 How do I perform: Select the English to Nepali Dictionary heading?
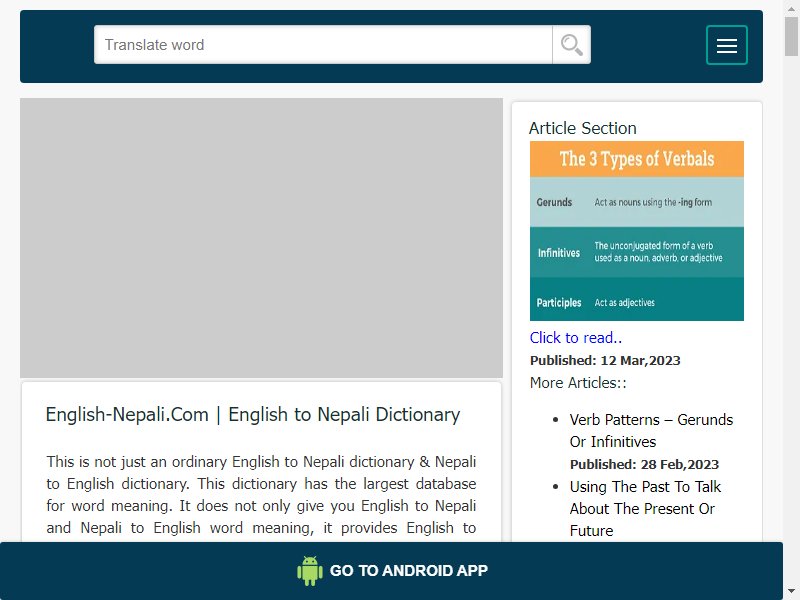(x=253, y=414)
